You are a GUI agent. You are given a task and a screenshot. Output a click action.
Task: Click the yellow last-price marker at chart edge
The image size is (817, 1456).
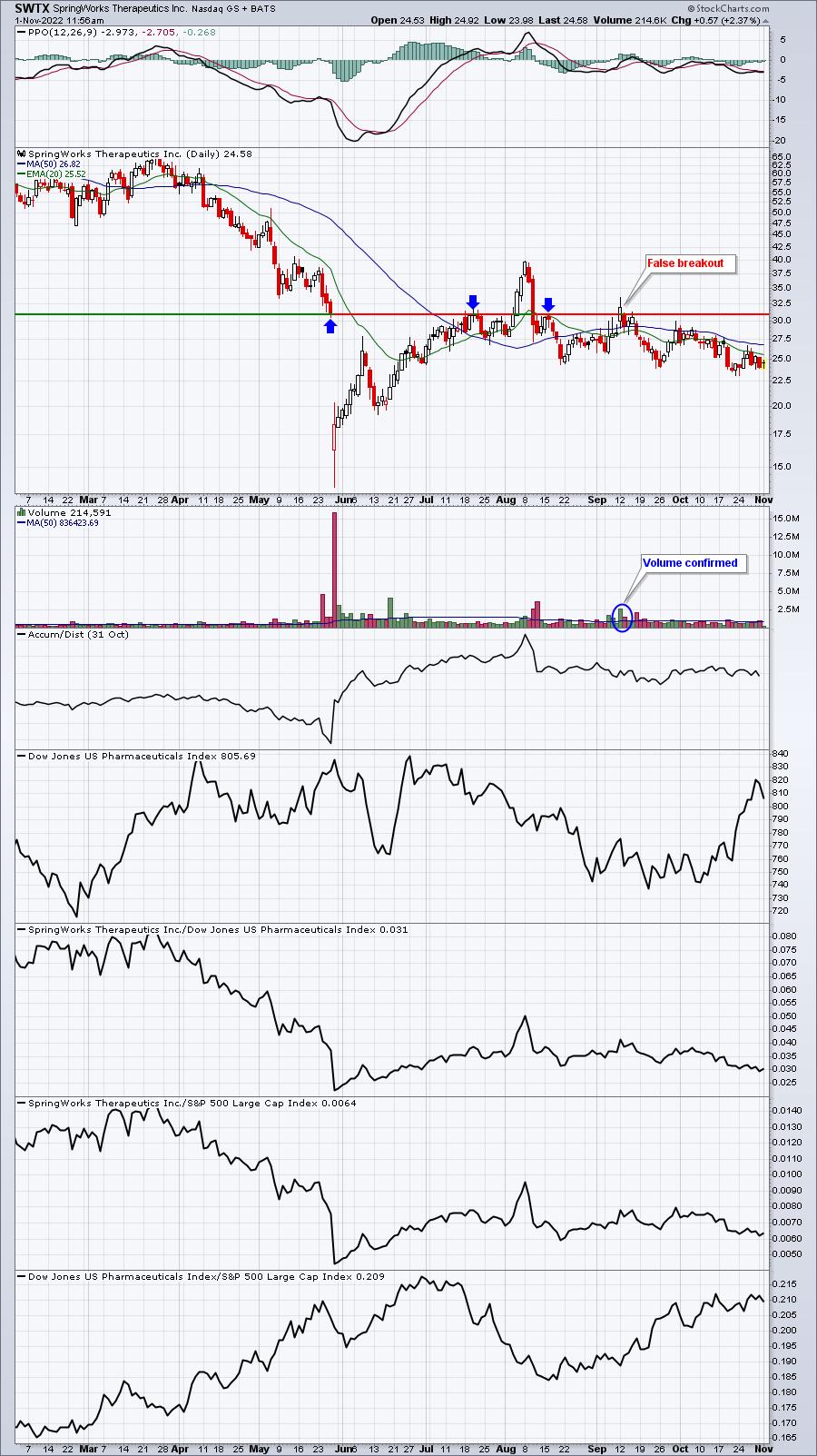coord(763,363)
